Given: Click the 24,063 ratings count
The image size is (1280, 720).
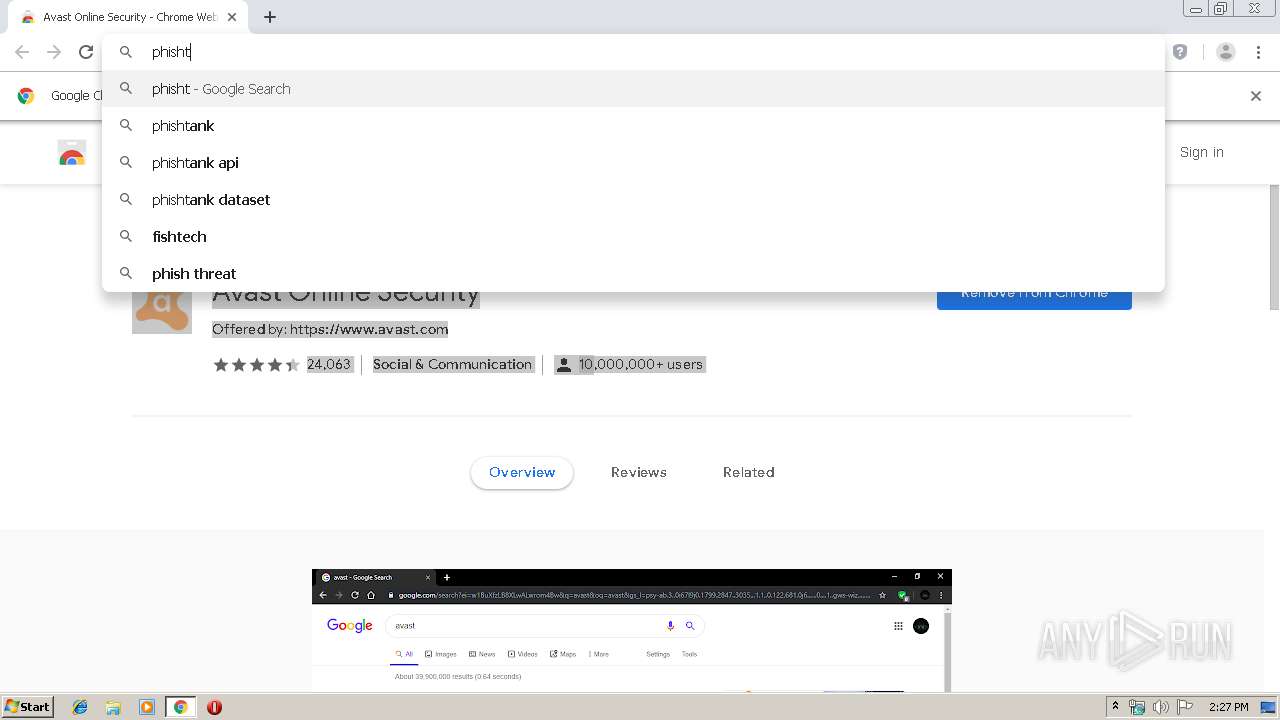Looking at the screenshot, I should [x=329, y=364].
